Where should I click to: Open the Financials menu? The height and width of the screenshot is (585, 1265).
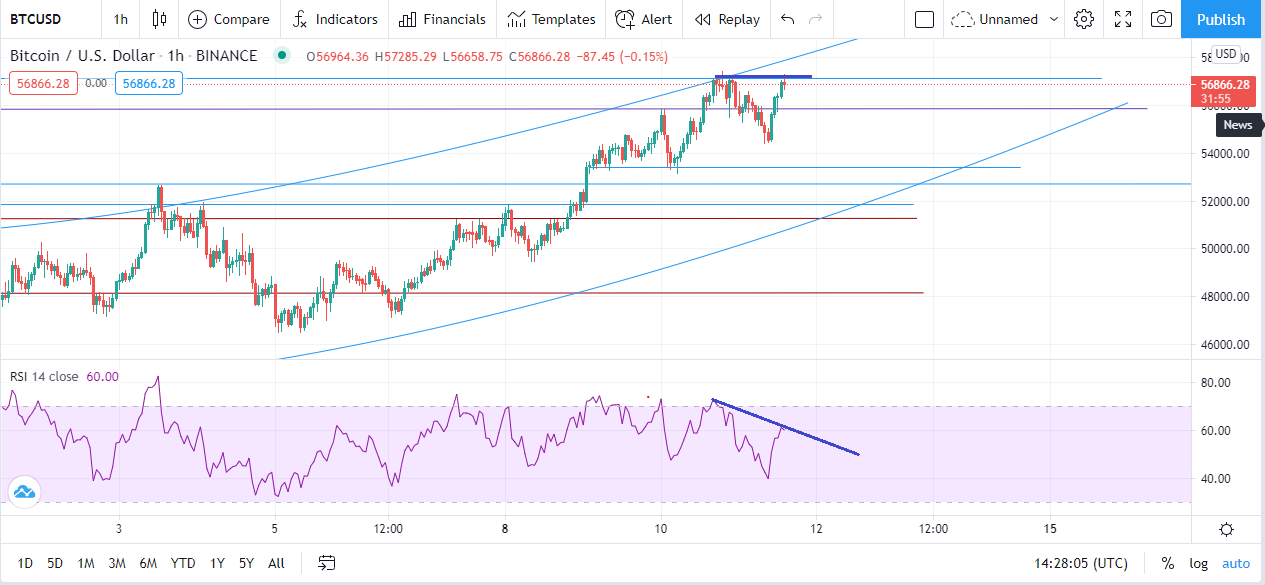click(x=442, y=19)
